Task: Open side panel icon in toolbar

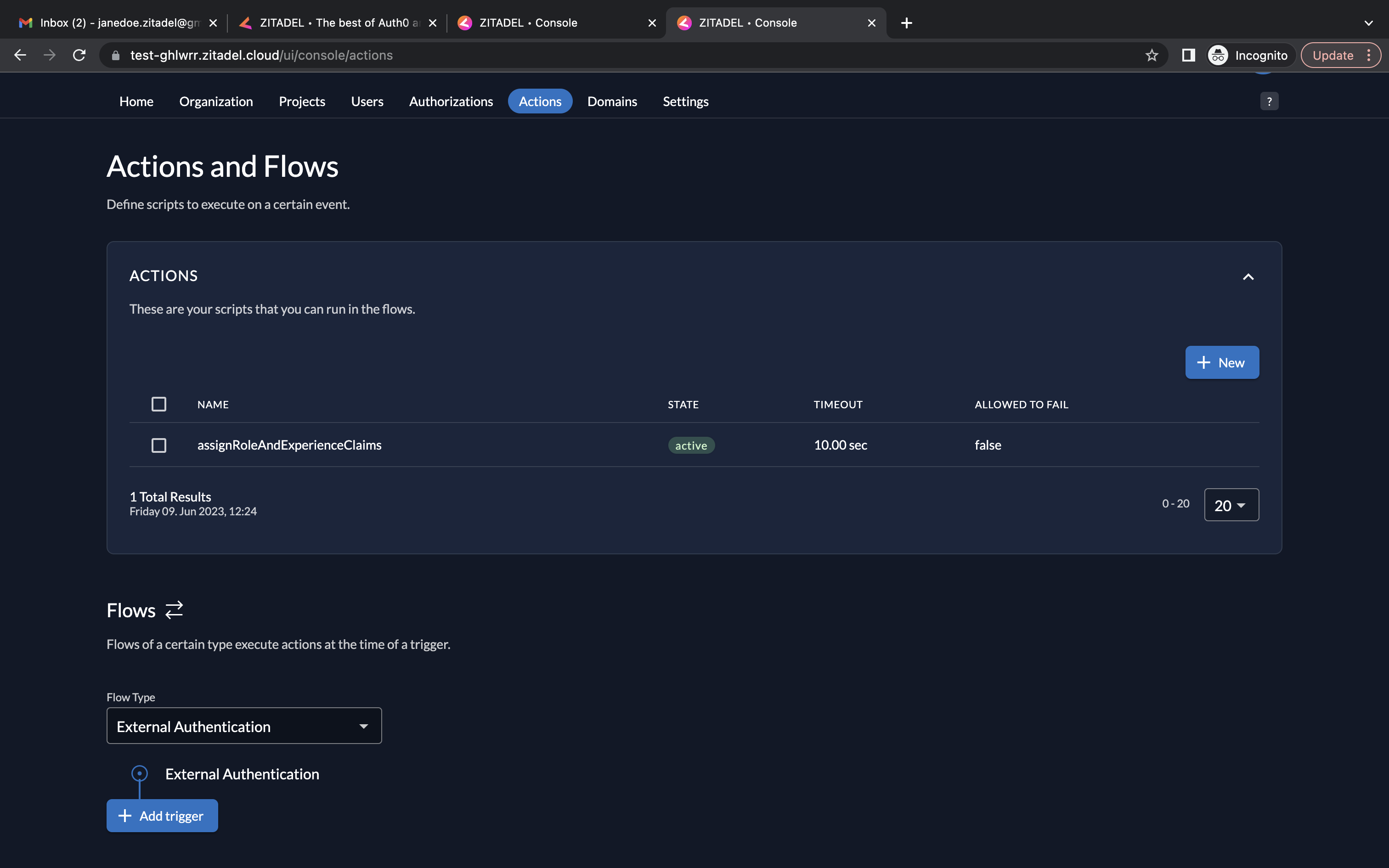Action: pos(1188,55)
